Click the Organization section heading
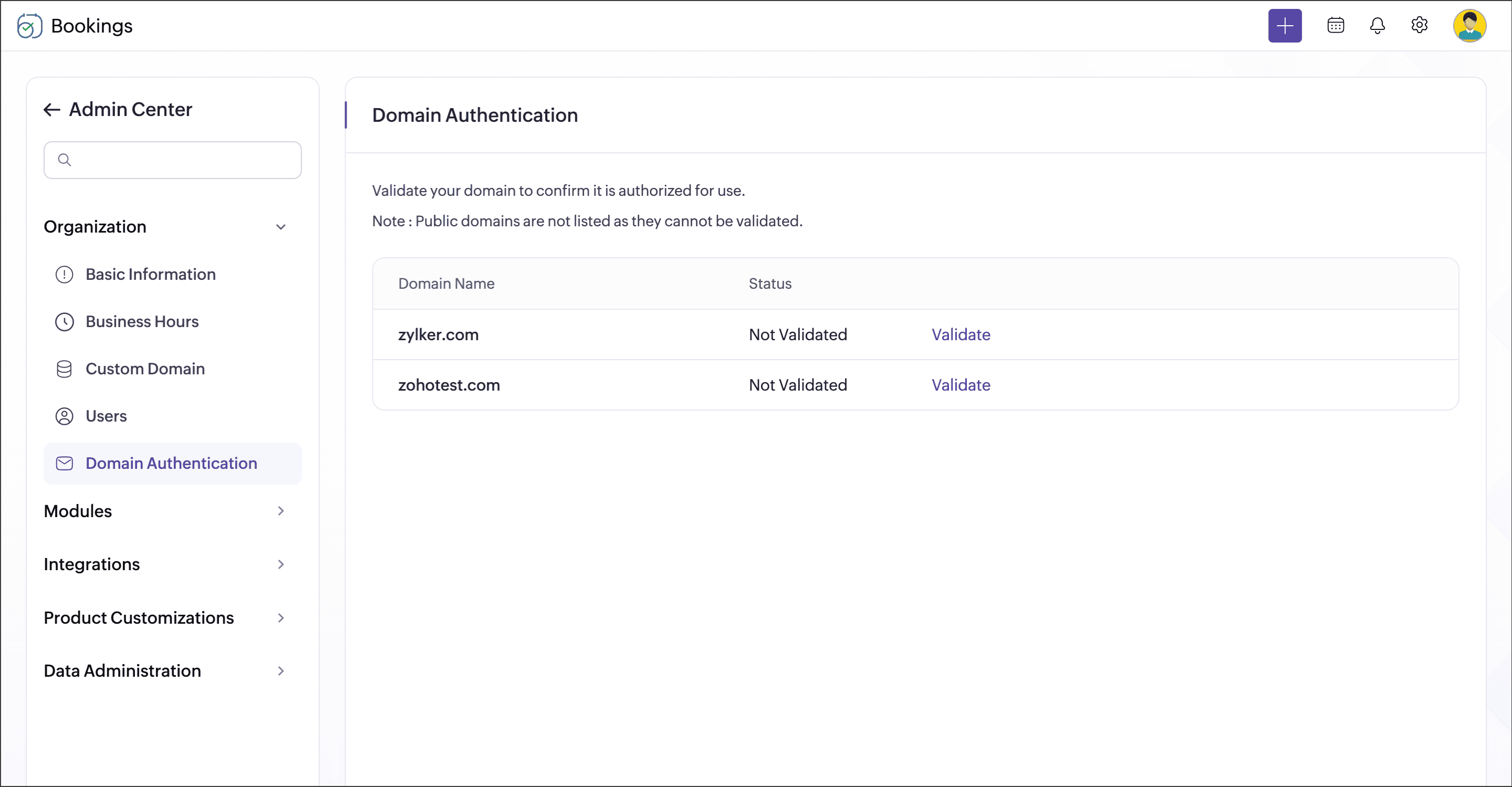The width and height of the screenshot is (1512, 787). tap(95, 227)
